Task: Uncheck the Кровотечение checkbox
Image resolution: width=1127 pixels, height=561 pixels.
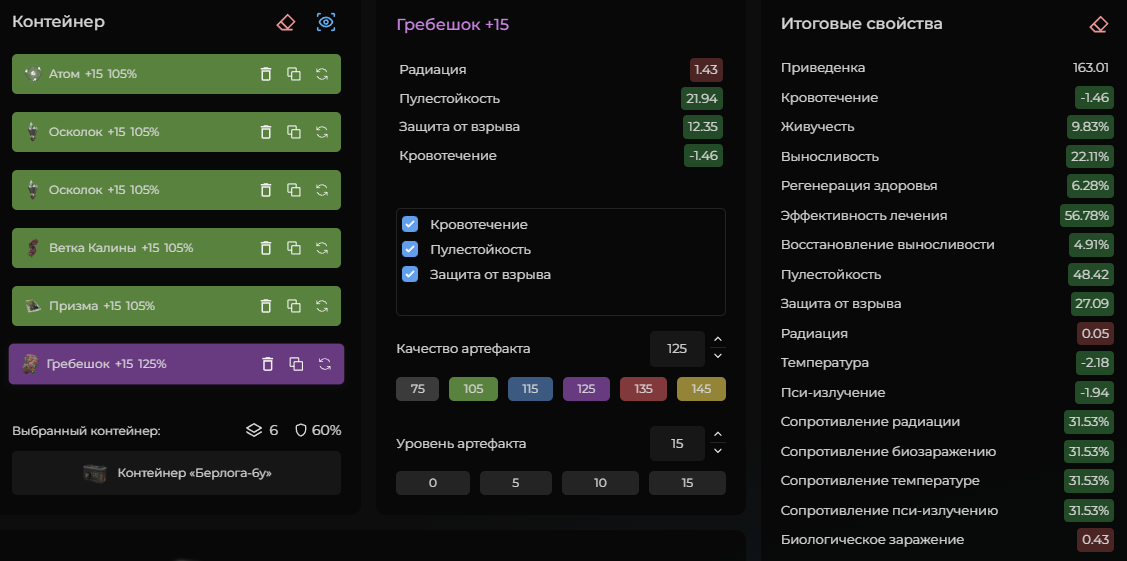Action: point(410,224)
